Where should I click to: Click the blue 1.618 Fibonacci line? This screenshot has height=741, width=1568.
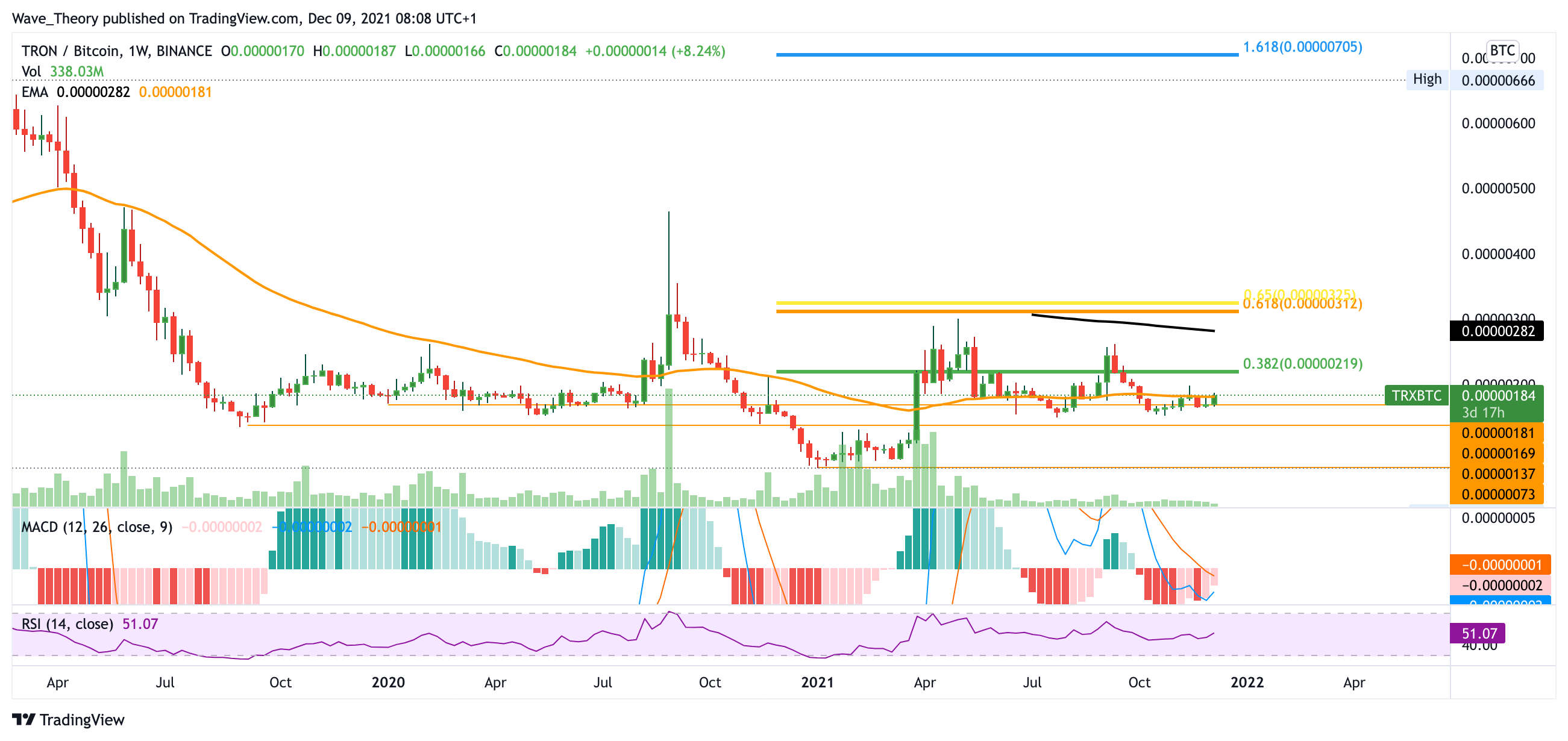click(1006, 55)
